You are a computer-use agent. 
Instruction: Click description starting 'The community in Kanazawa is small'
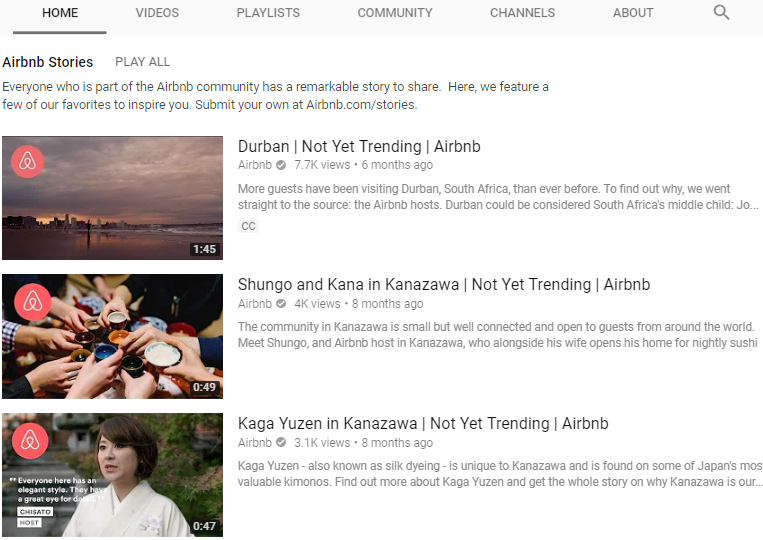click(498, 335)
